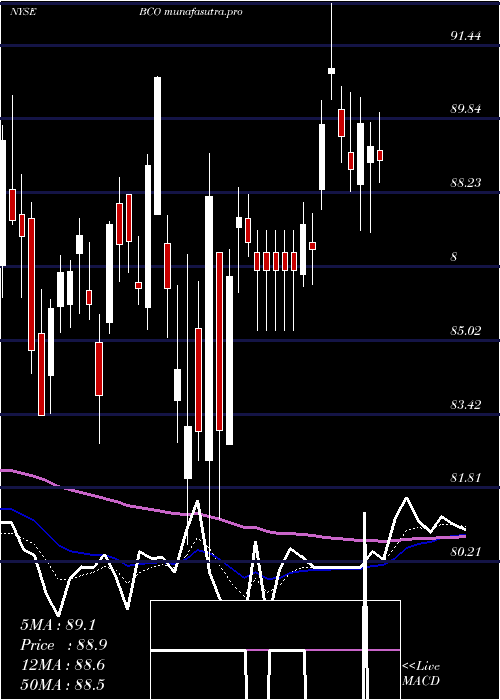Click the 88.23 price axis label
500x700 pixels.
[x=466, y=183]
